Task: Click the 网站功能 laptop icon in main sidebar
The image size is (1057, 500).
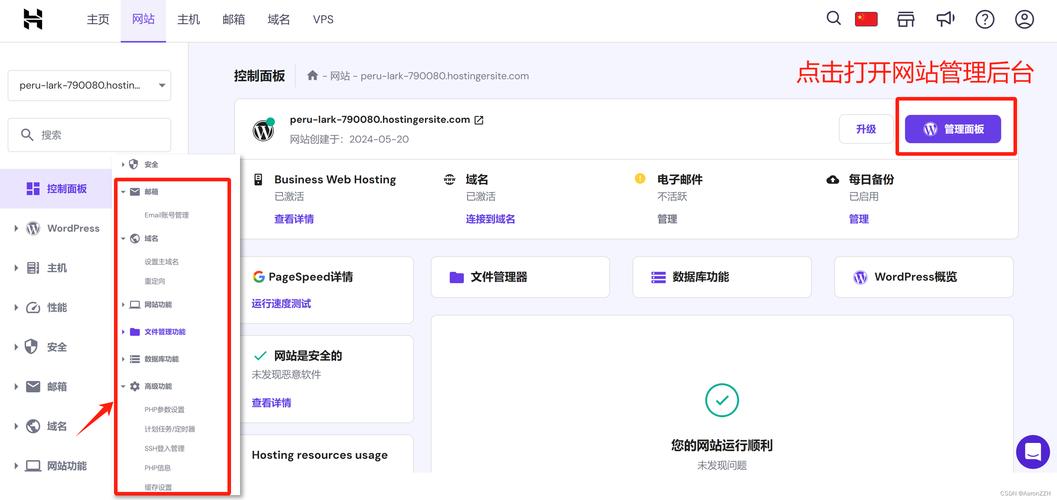Action: (x=33, y=466)
